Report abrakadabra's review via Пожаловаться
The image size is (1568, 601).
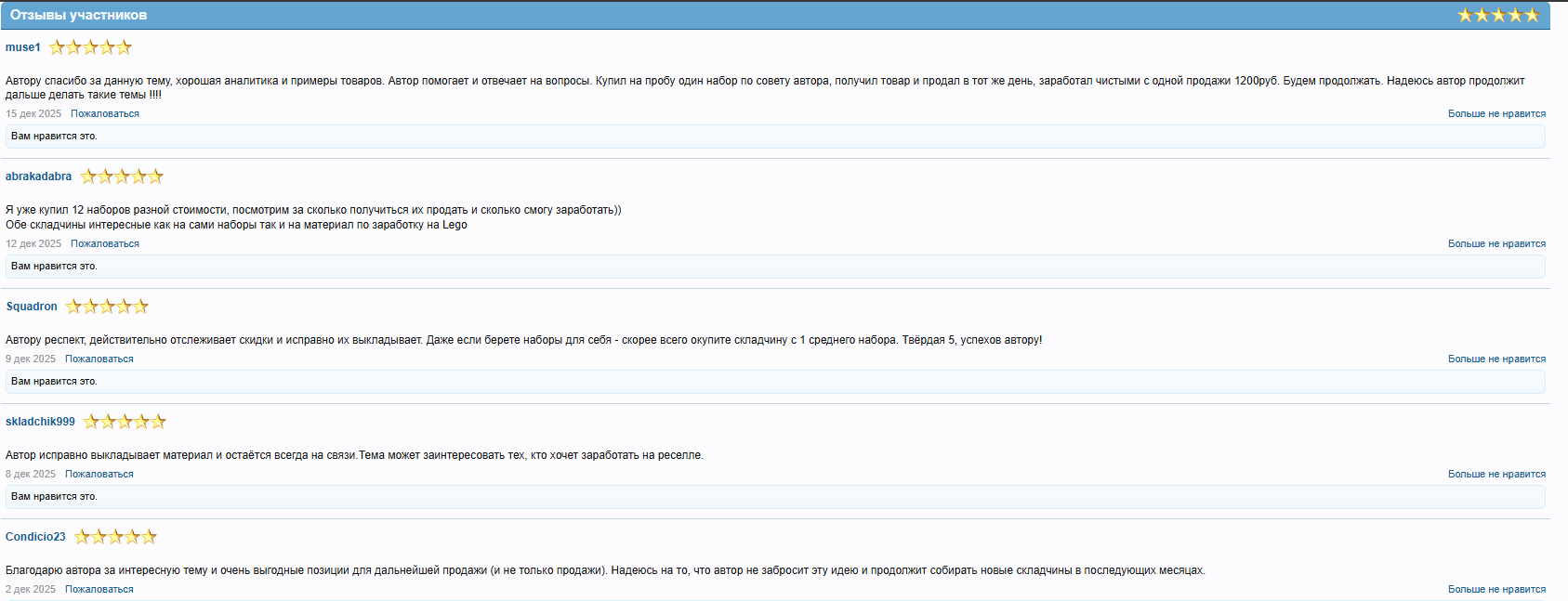105,243
